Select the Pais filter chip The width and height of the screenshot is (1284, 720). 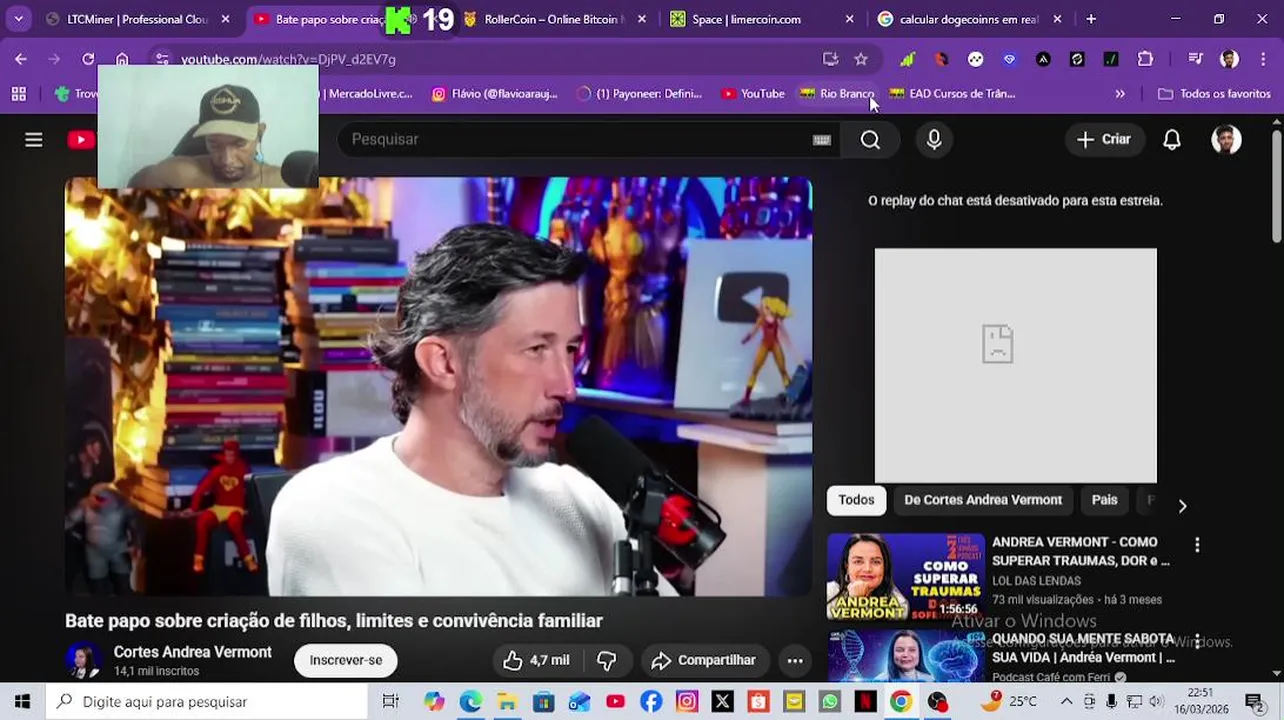pyautogui.click(x=1105, y=500)
